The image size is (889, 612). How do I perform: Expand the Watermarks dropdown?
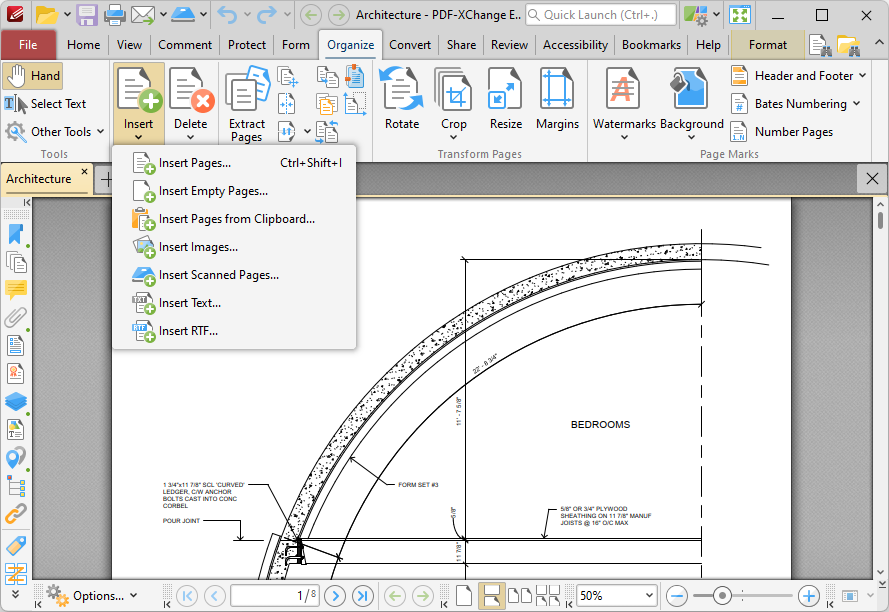pyautogui.click(x=624, y=137)
